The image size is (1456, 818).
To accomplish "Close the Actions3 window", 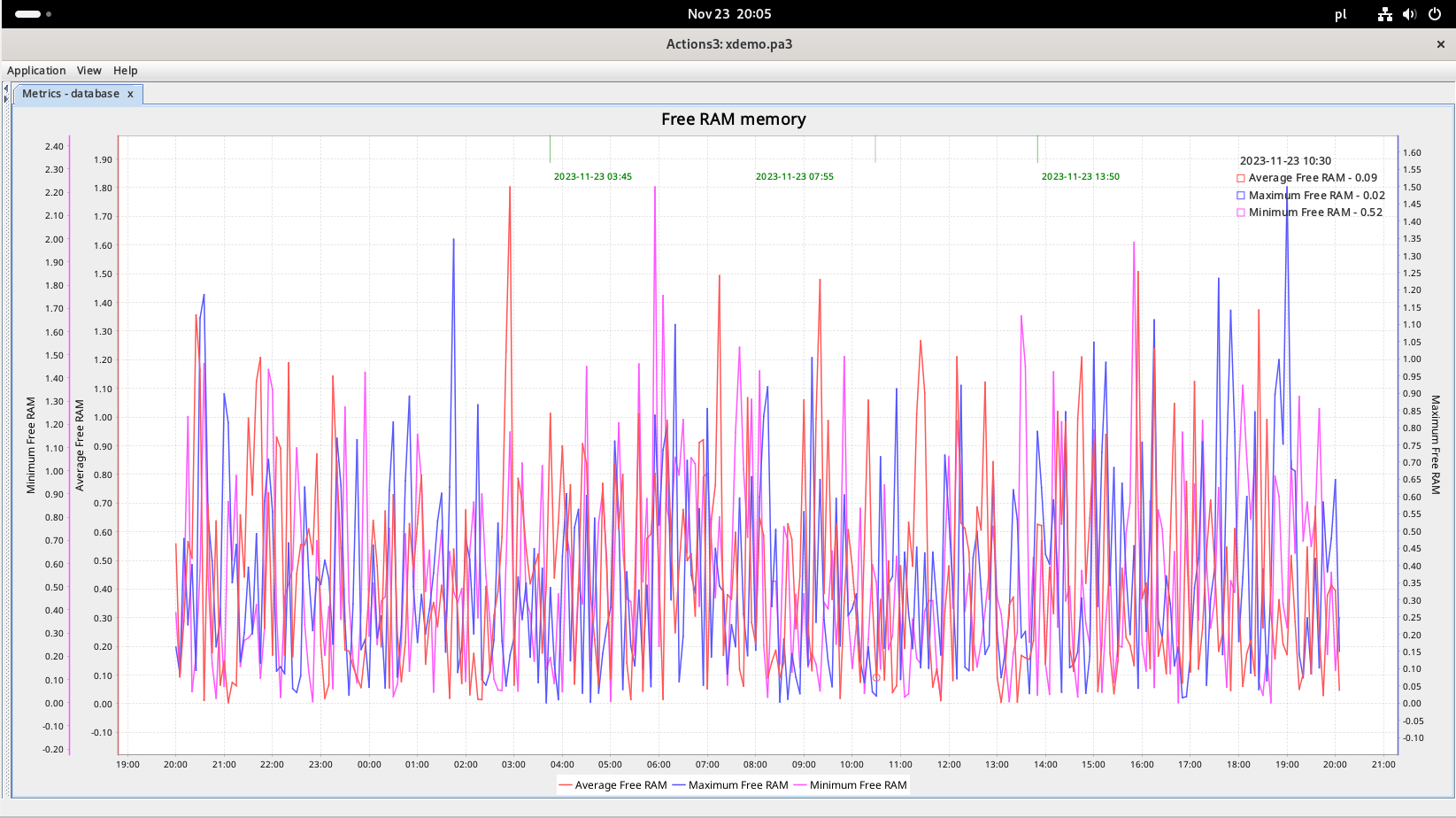I will point(1440,44).
